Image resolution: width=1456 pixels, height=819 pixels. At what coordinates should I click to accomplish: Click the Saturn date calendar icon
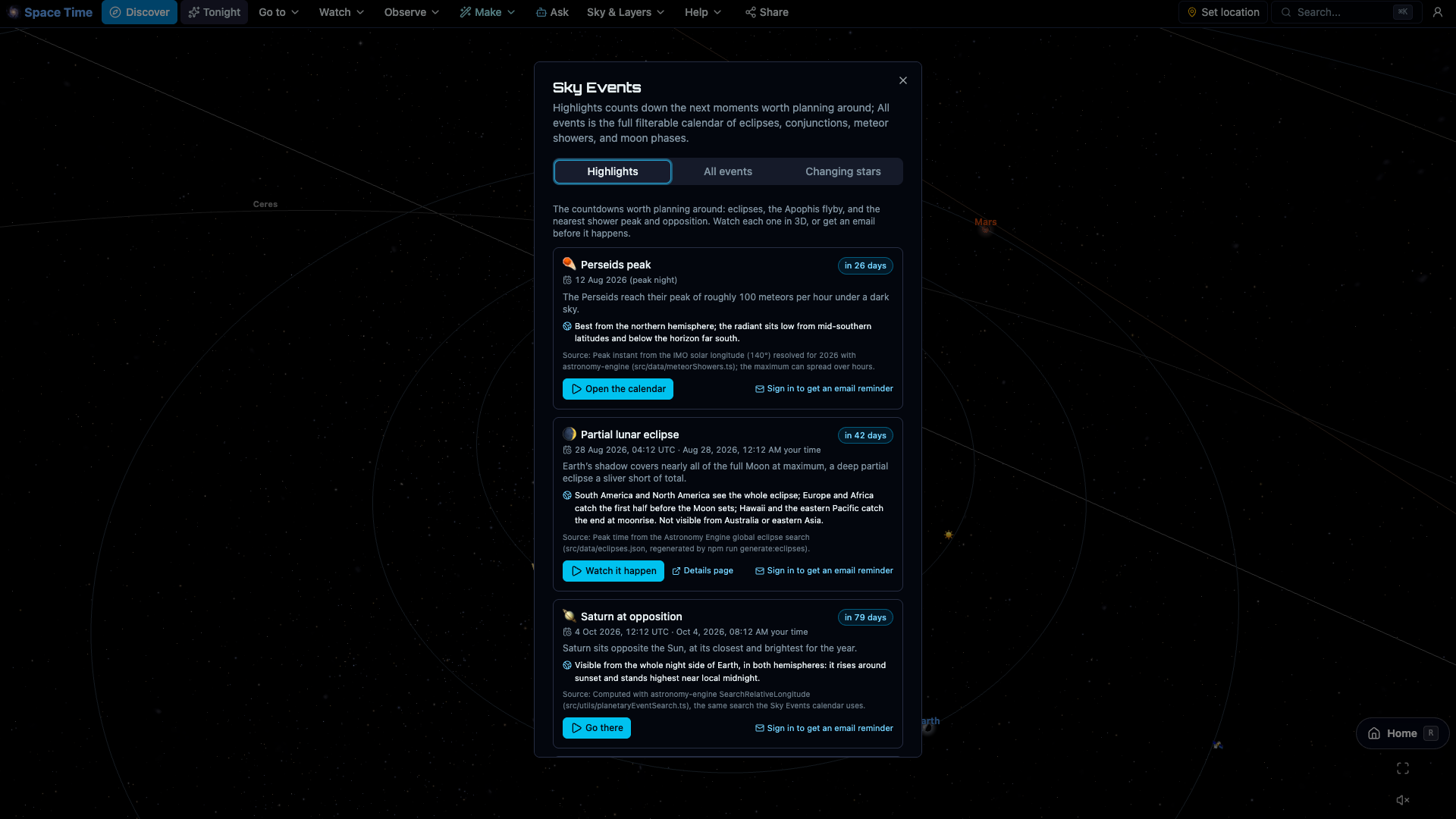point(567,632)
